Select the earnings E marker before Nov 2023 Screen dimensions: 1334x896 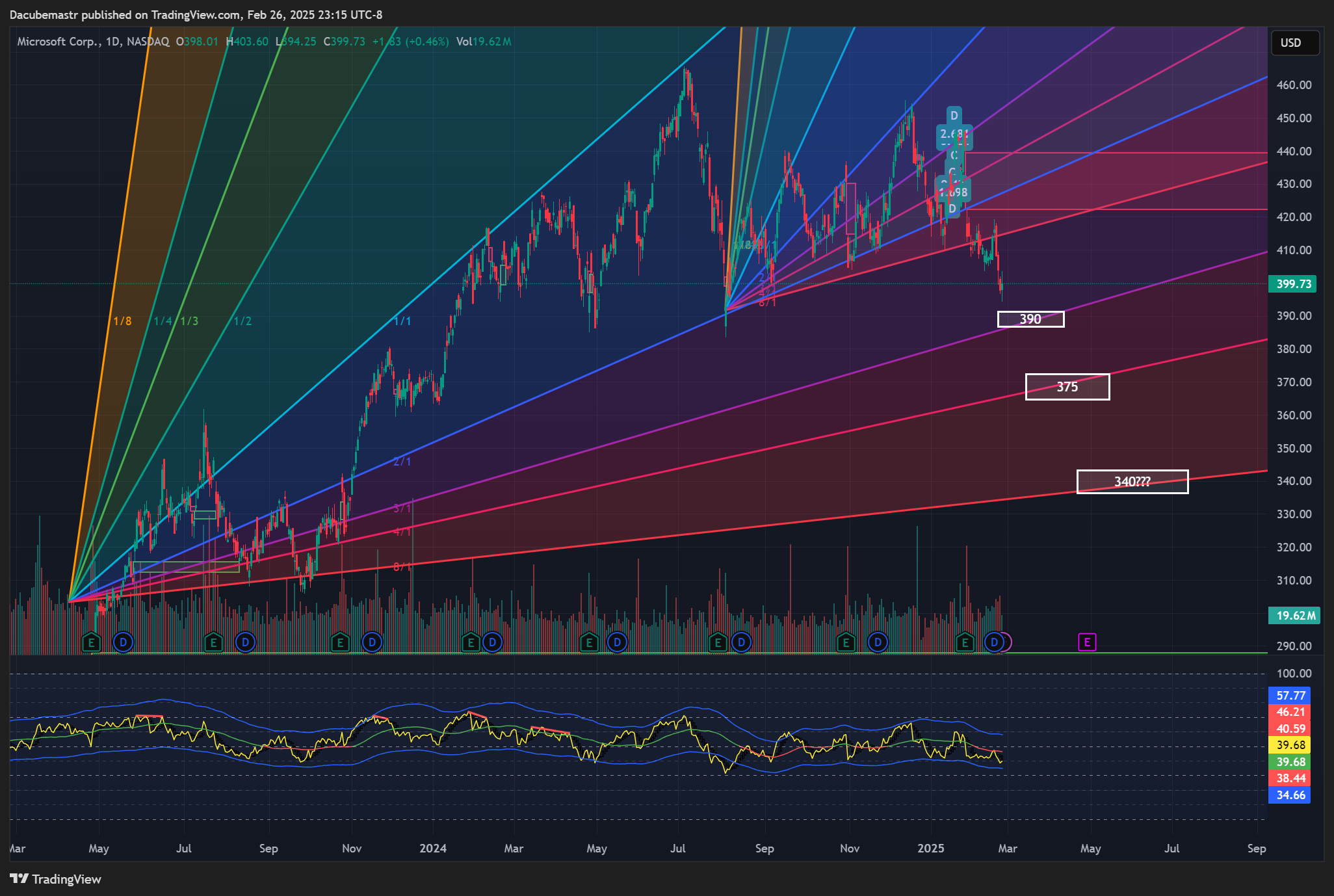pyautogui.click(x=340, y=643)
